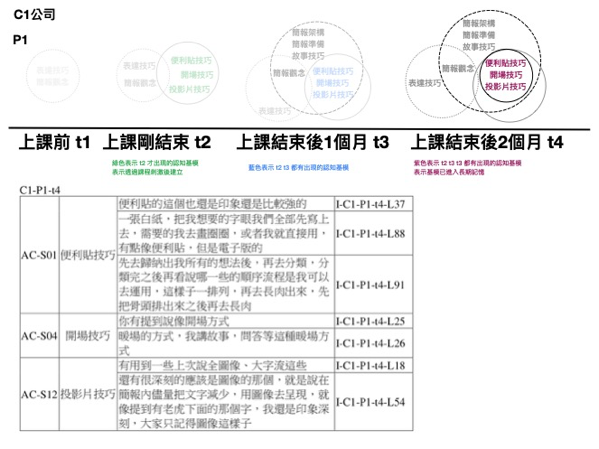Click faint "表達技巧" in the t3 diagram
The height and width of the screenshot is (449, 599).
click(274, 111)
